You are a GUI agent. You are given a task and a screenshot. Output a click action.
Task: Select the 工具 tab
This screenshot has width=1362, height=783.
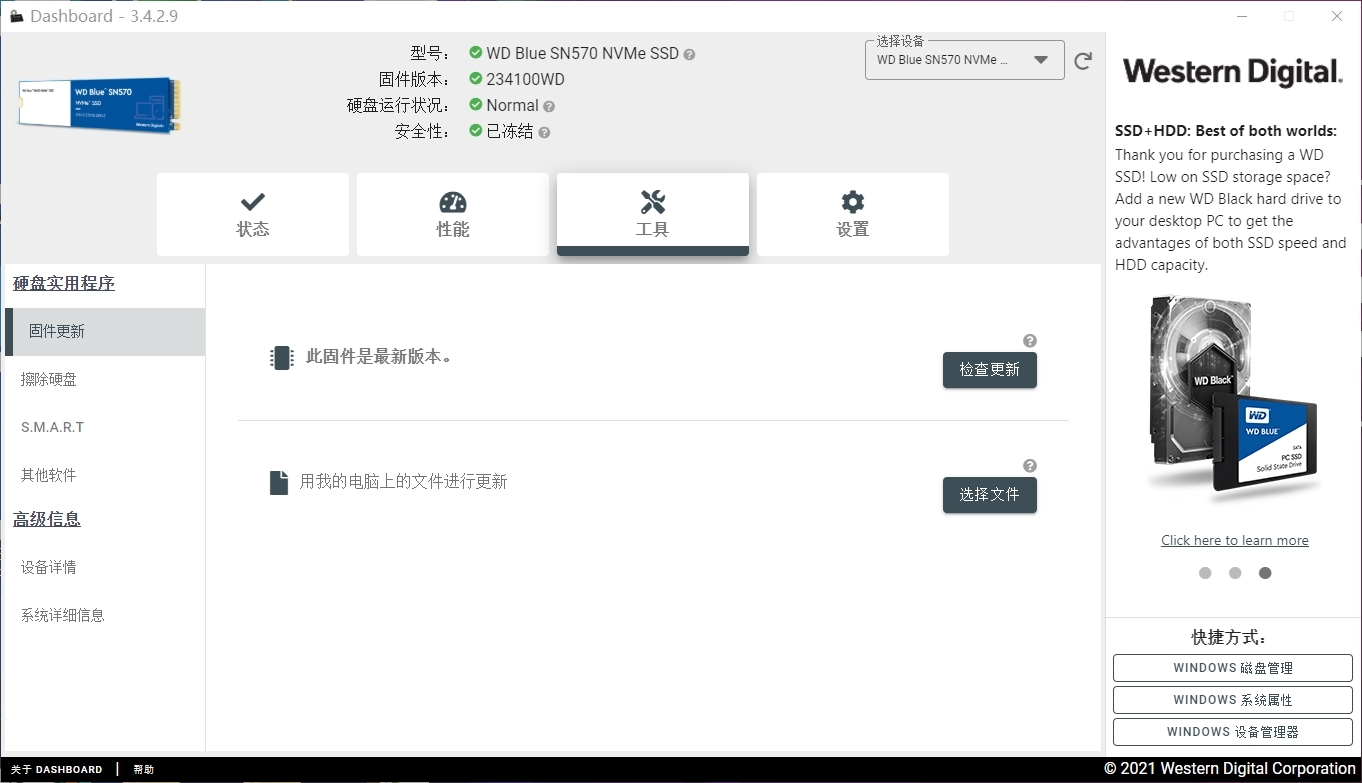click(x=653, y=214)
